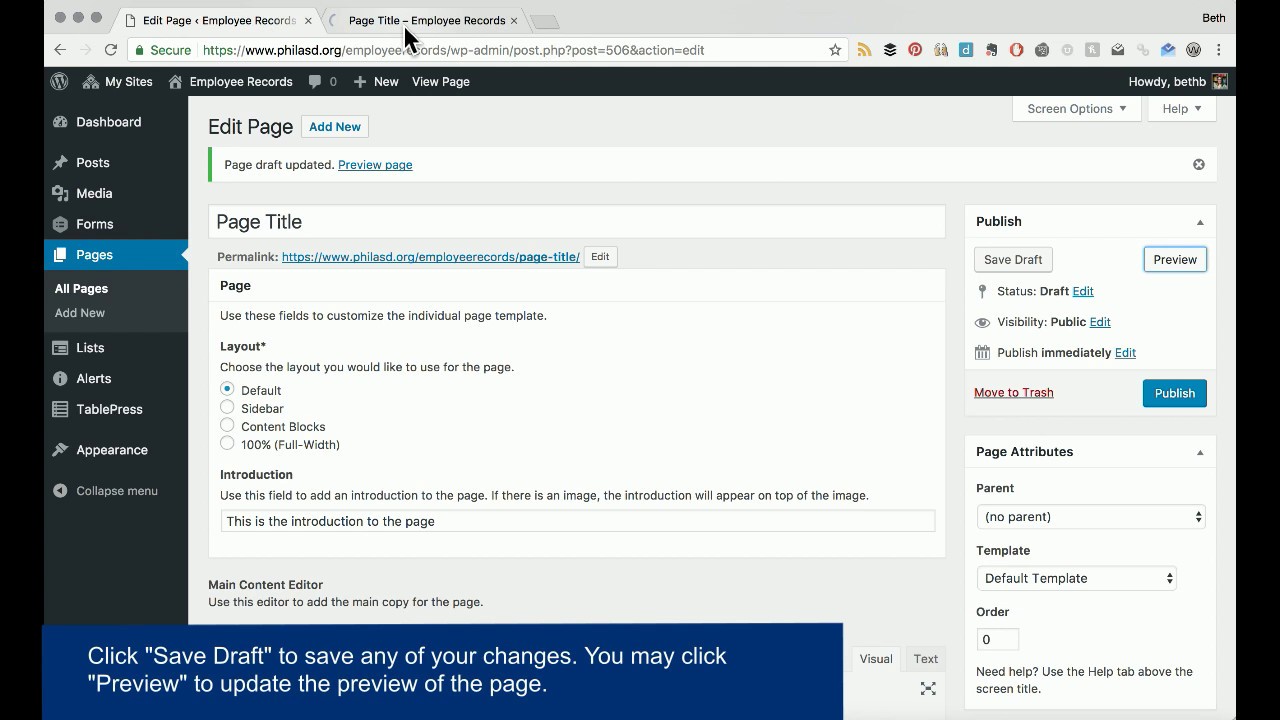Reload the page with the refresh icon

pos(111,50)
